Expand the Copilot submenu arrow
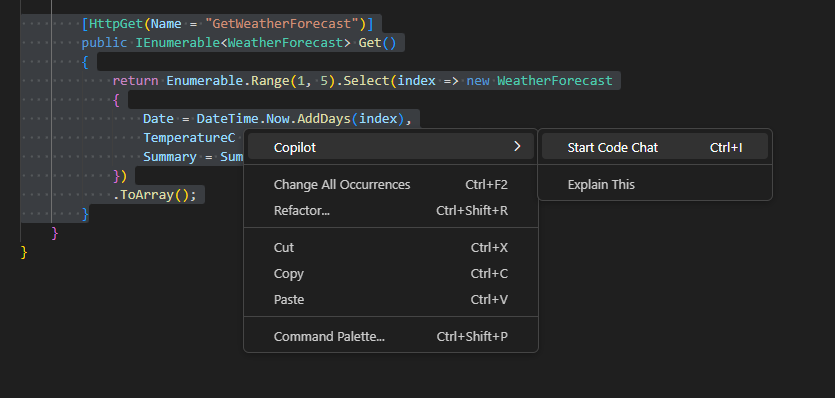835x398 pixels. tap(517, 147)
